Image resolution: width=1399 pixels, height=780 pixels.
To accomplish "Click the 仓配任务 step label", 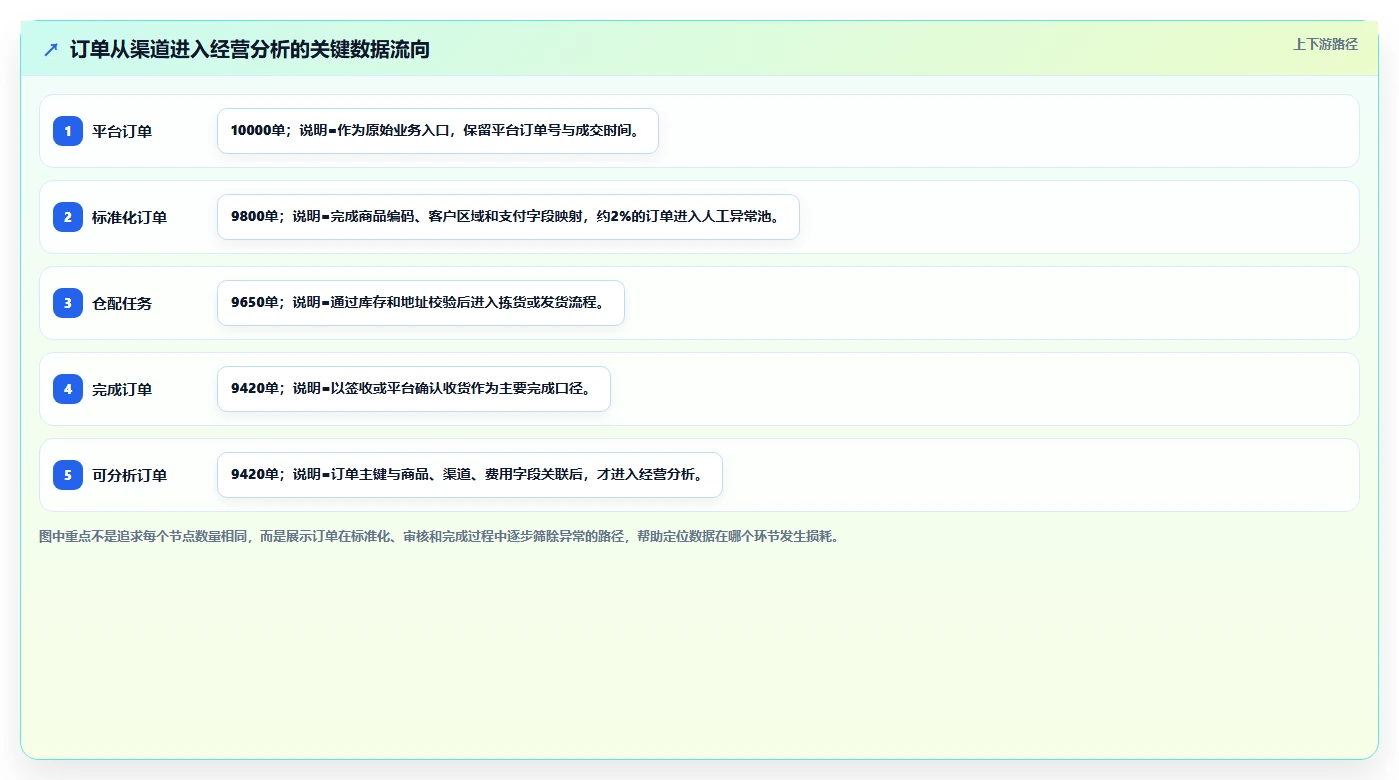I will [x=122, y=303].
